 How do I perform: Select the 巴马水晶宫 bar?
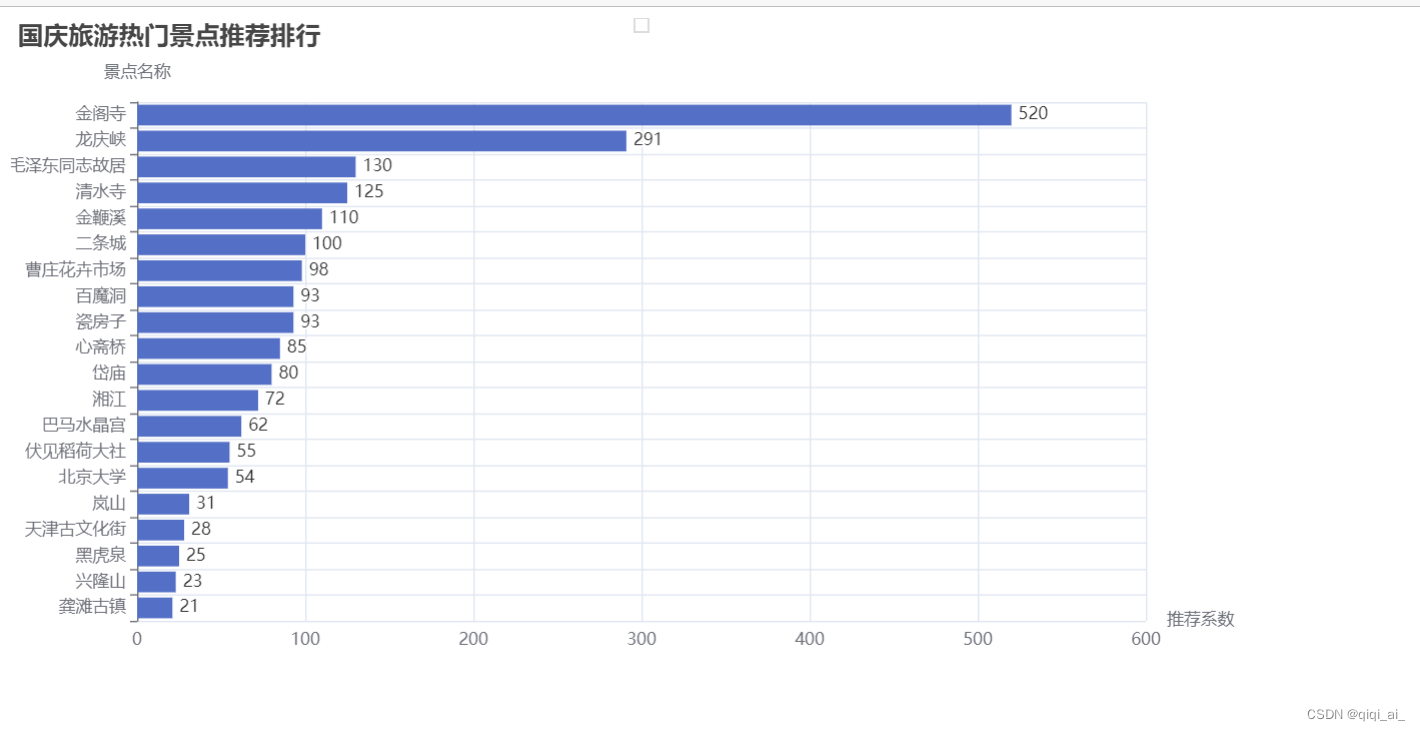pyautogui.click(x=189, y=426)
